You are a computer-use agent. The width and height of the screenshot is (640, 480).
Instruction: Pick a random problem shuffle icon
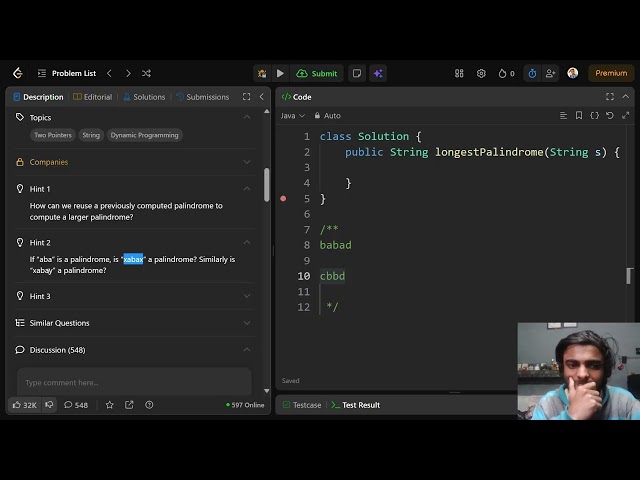pos(147,73)
